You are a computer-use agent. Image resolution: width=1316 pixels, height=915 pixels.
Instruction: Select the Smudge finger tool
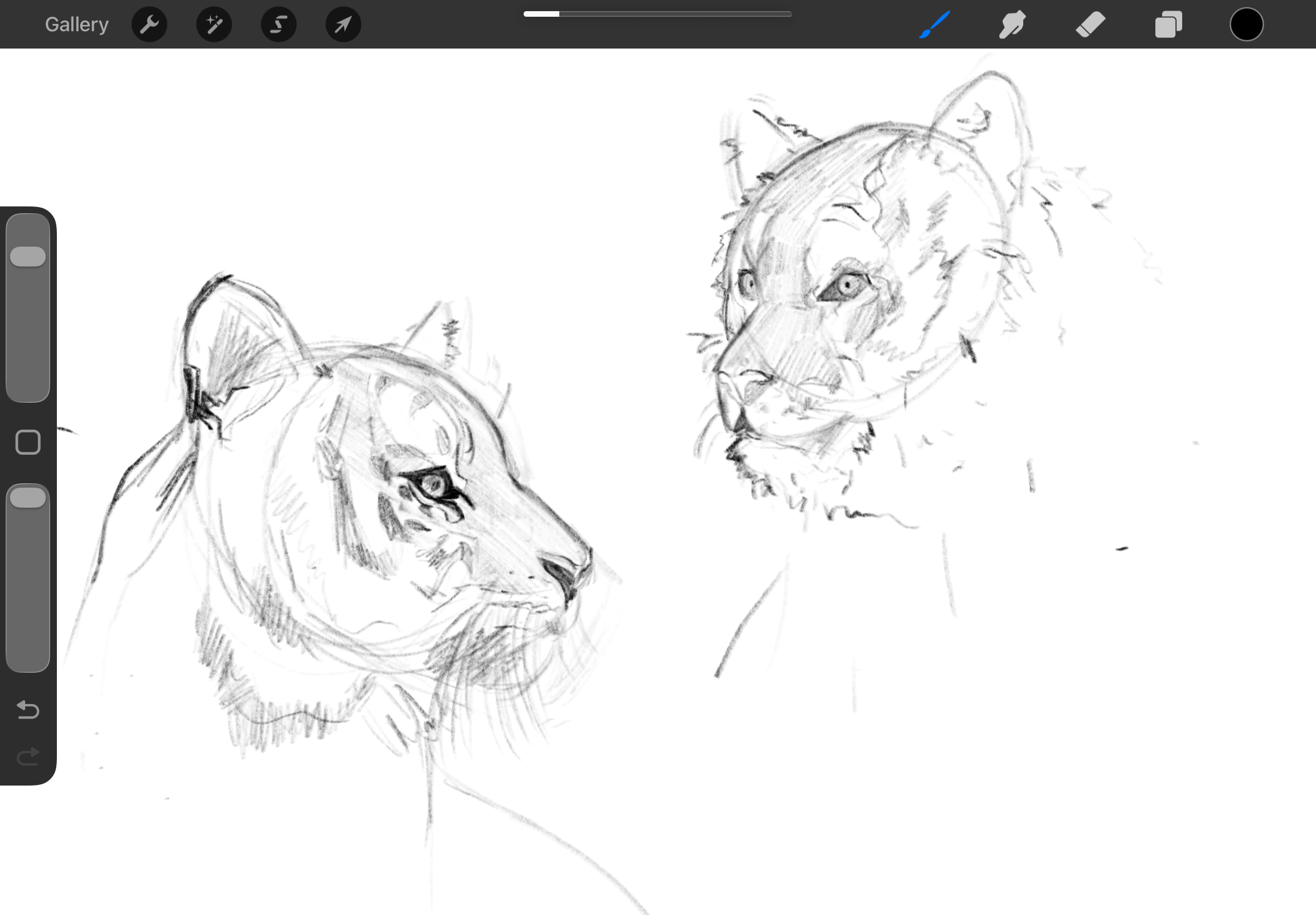coord(1012,25)
